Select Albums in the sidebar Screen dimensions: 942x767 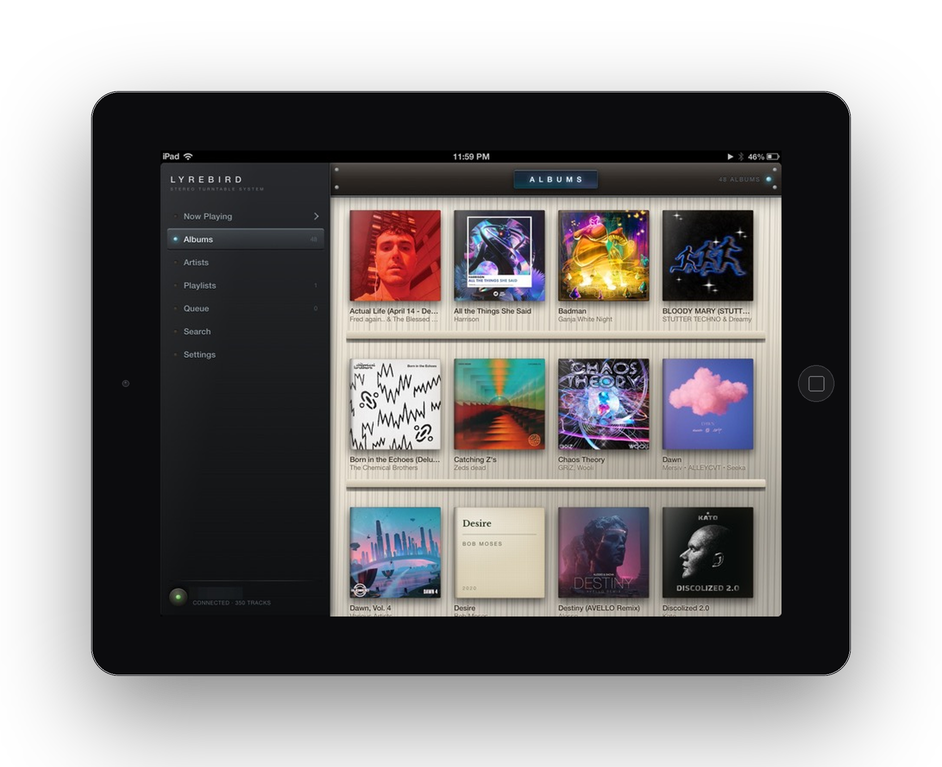[x=245, y=239]
